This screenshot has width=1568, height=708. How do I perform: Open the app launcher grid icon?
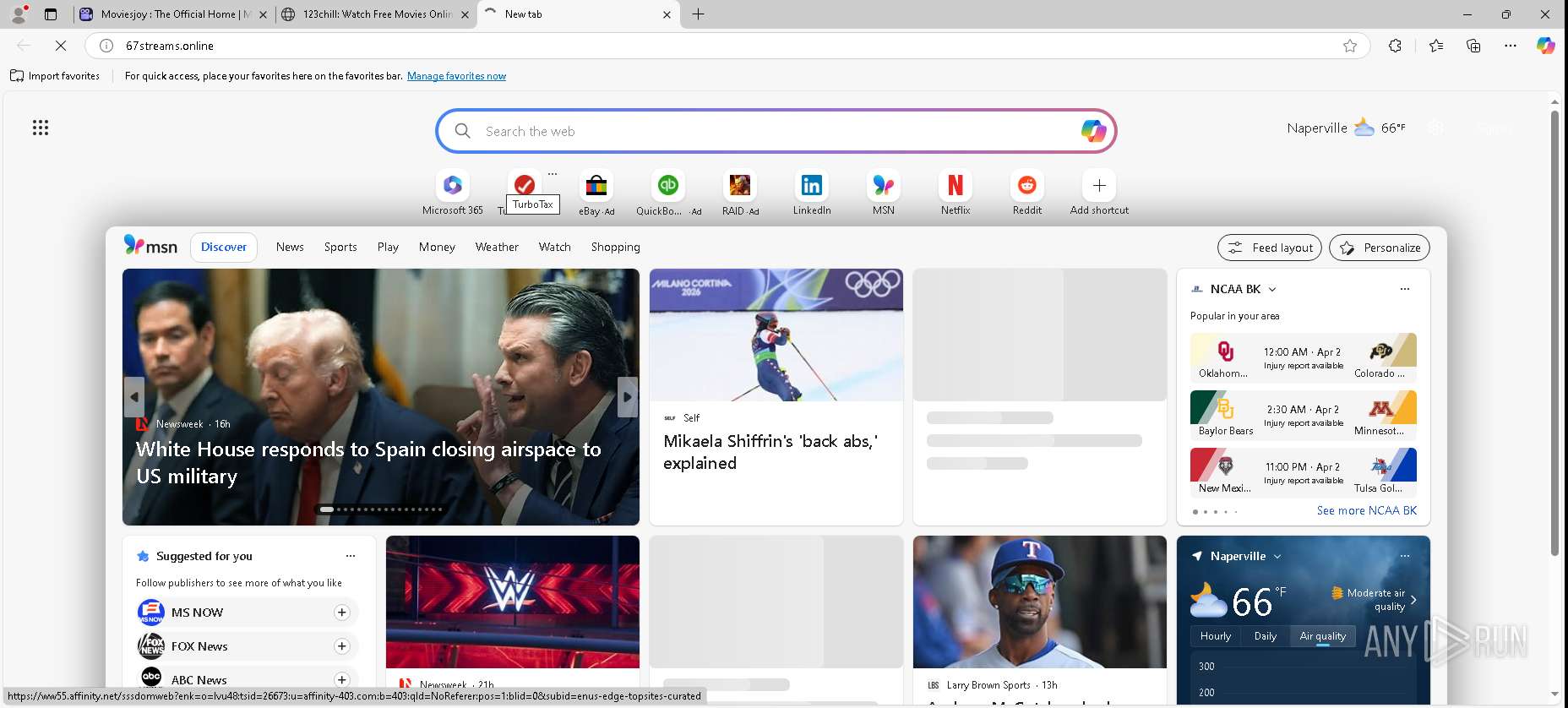(41, 128)
